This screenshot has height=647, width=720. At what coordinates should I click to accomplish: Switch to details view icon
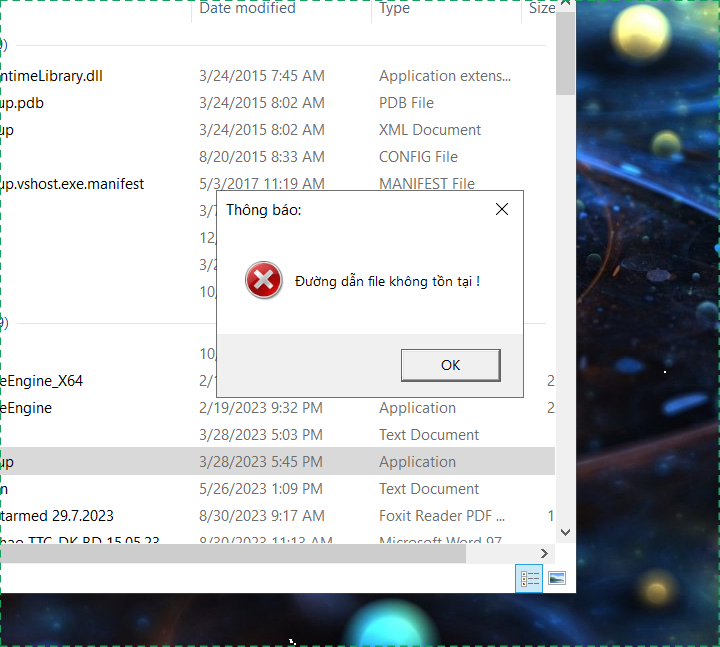click(x=529, y=579)
